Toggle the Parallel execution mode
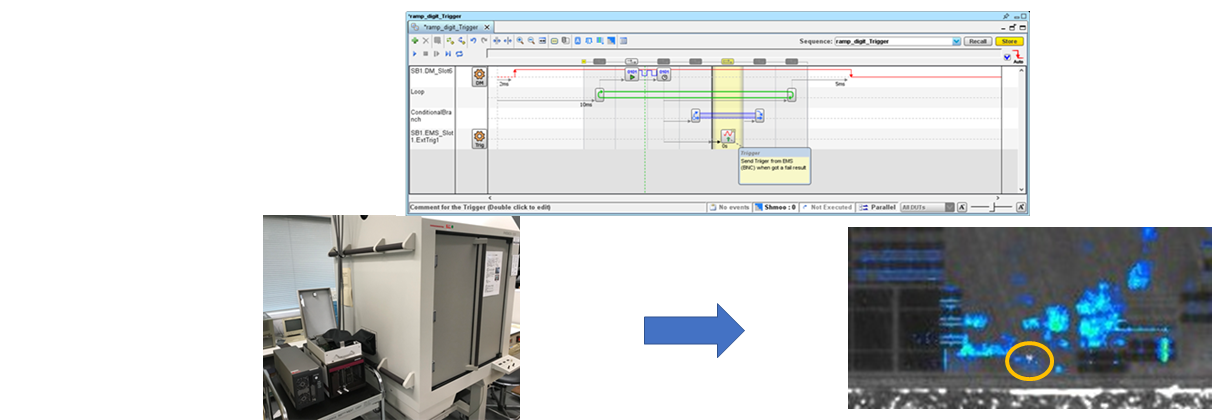 point(877,207)
